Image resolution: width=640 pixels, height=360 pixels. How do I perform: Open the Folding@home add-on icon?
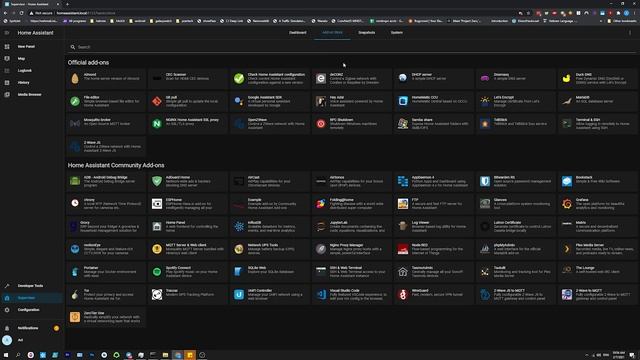321,204
